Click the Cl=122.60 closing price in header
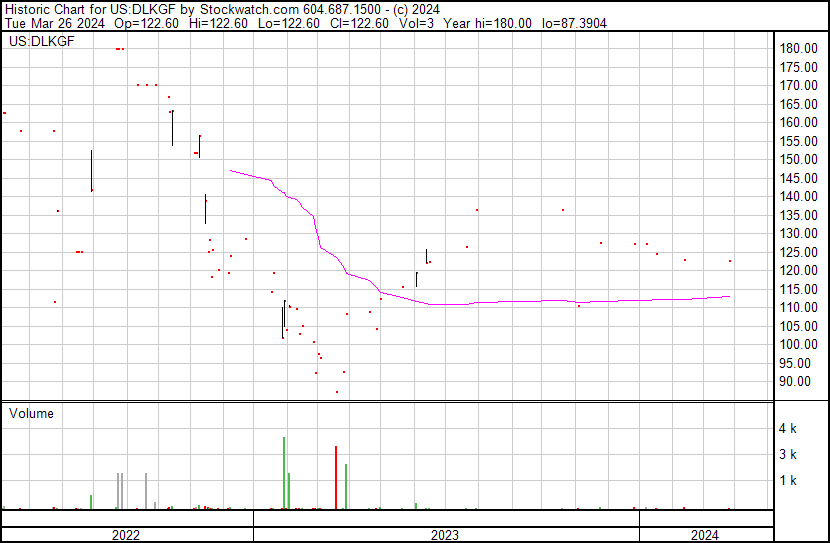This screenshot has height=543, width=830. (x=357, y=23)
